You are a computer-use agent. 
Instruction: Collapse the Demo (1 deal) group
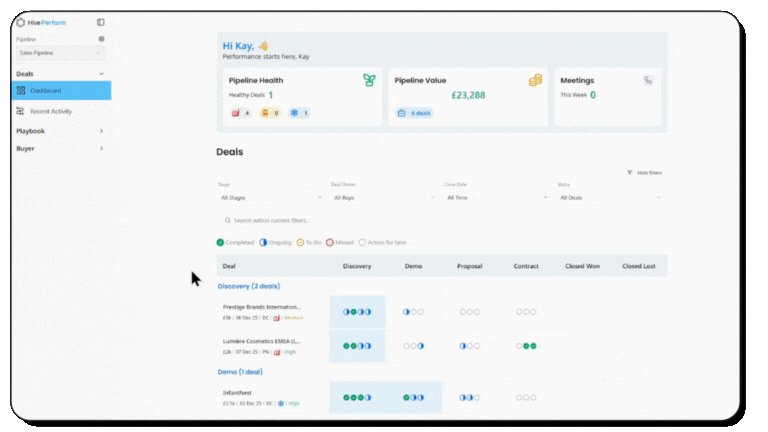(240, 372)
